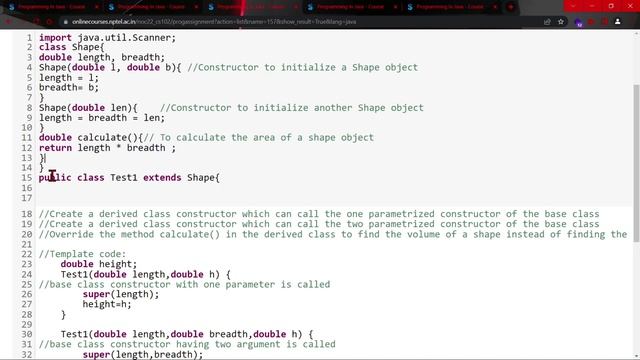Click comment about one parametrized constructor on line 18
This screenshot has width=640, height=360.
[x=319, y=214]
